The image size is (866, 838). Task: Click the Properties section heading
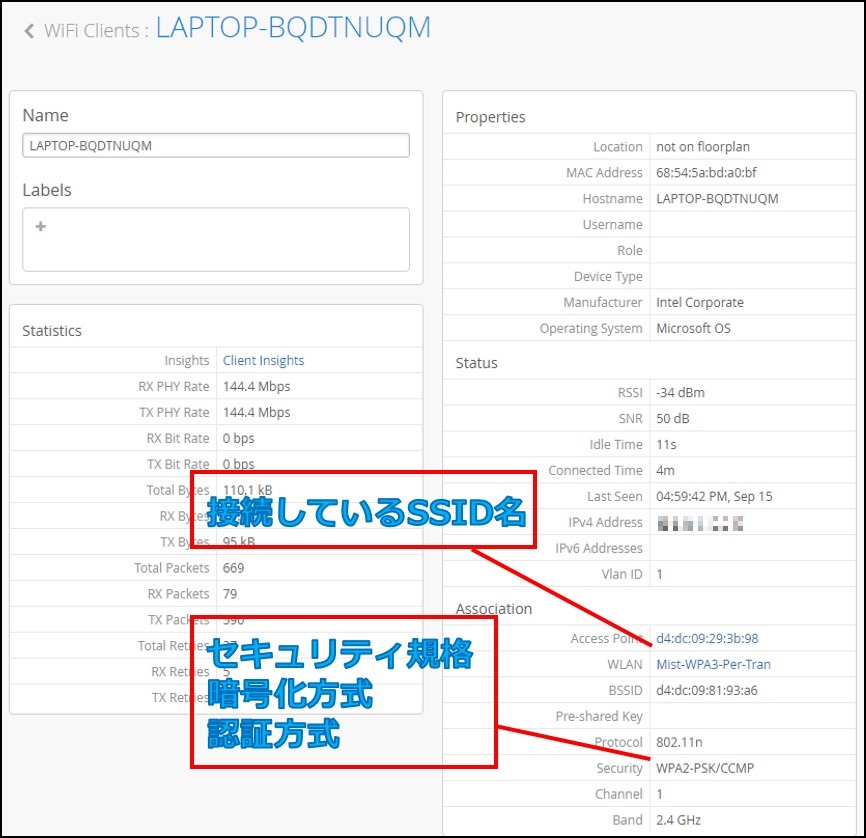(490, 117)
